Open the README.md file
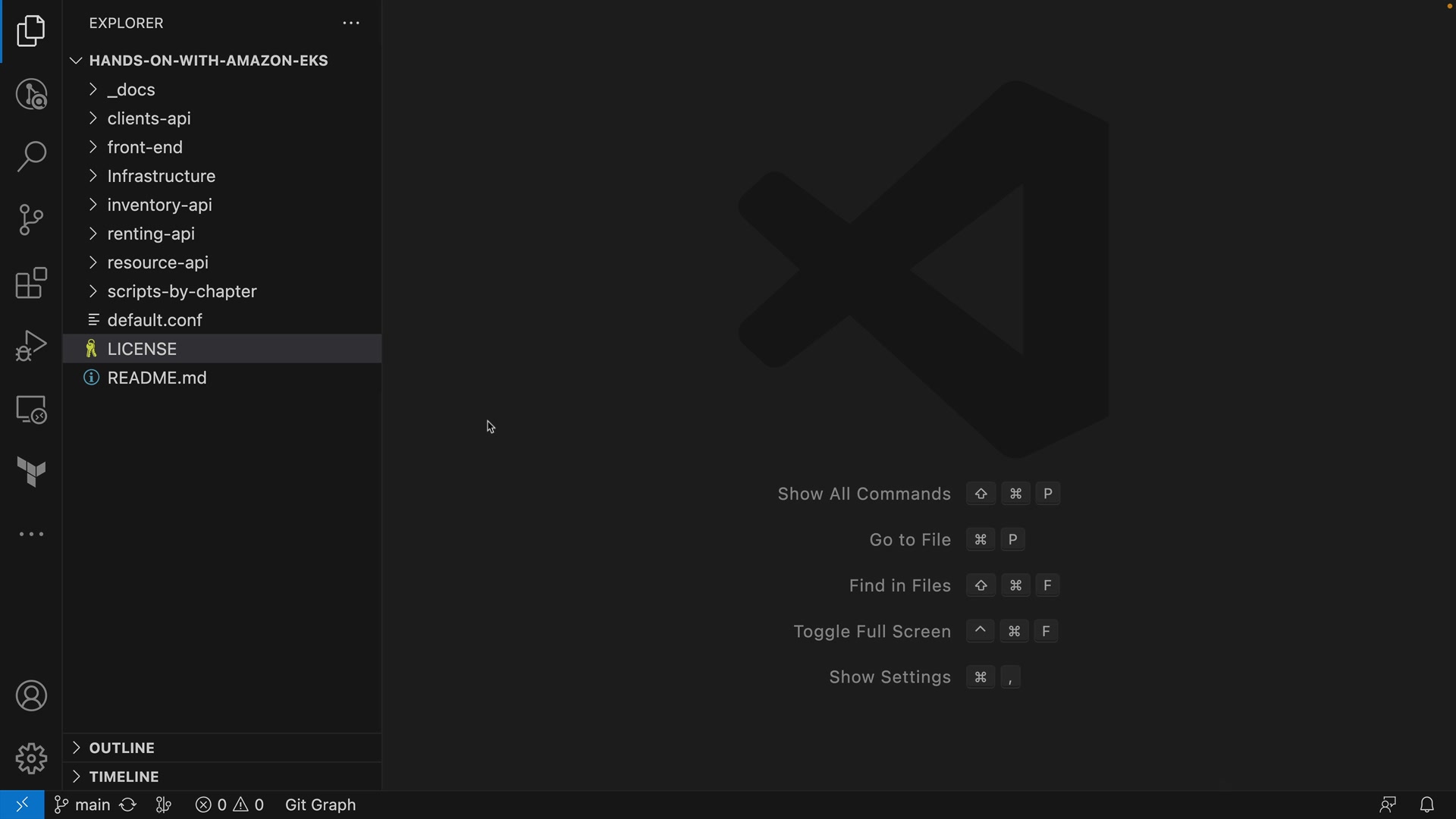 157,378
